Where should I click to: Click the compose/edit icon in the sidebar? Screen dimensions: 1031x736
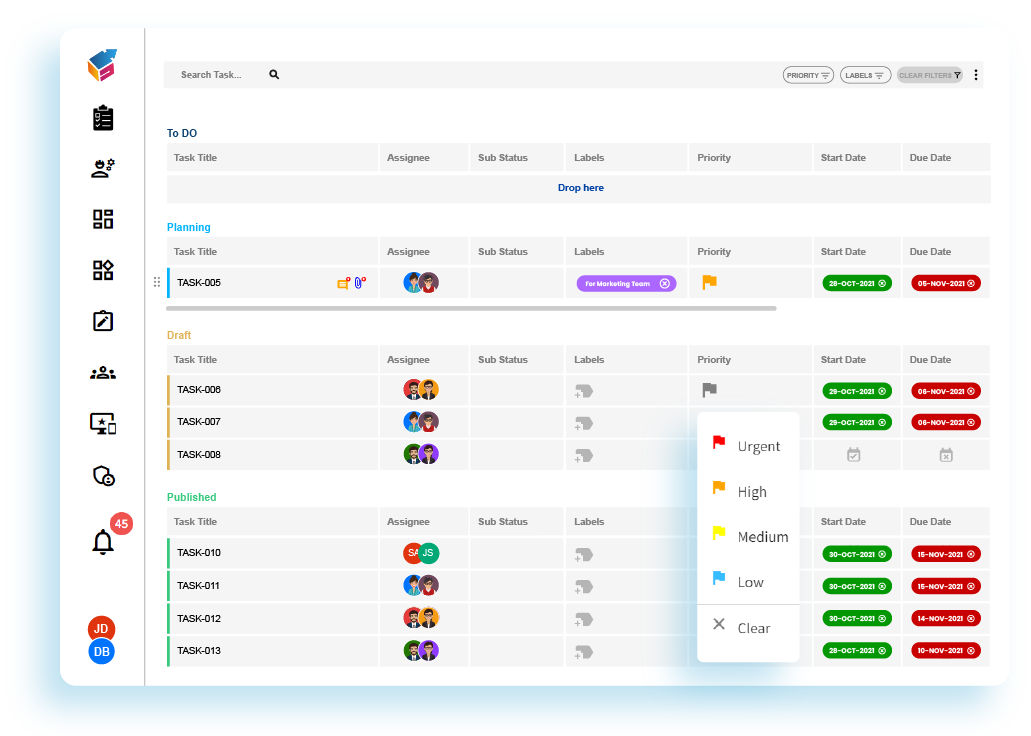pos(102,320)
